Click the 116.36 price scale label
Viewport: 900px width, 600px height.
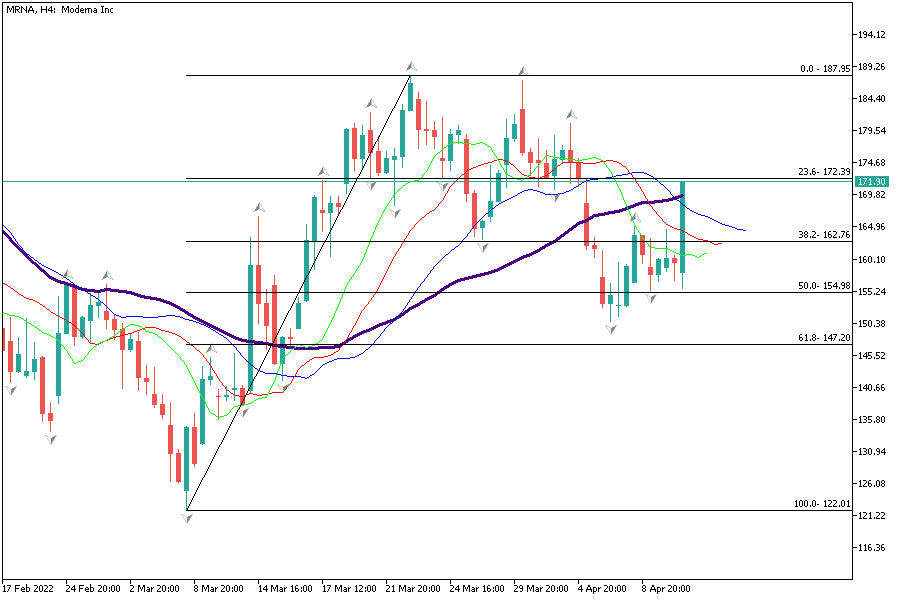[x=873, y=548]
